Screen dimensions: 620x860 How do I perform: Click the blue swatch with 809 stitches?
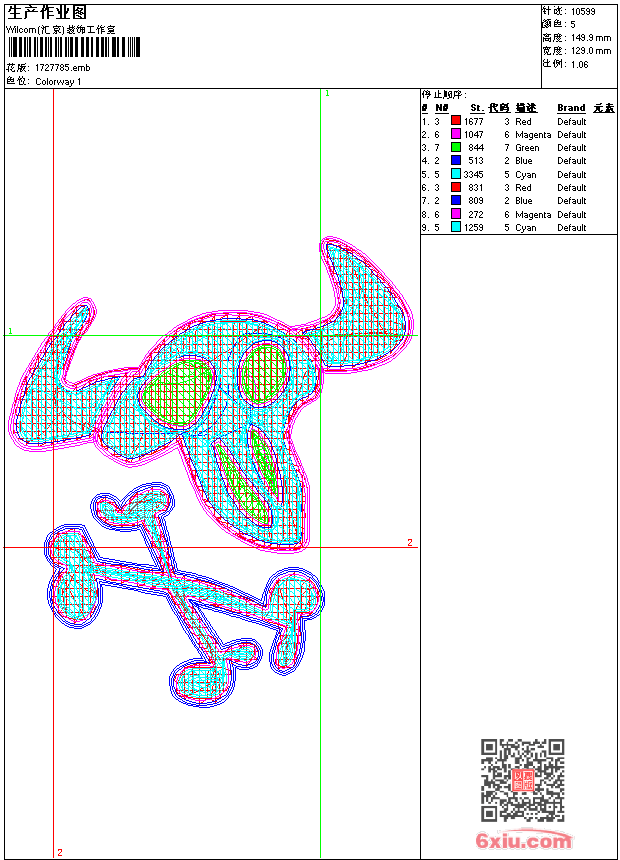456,200
